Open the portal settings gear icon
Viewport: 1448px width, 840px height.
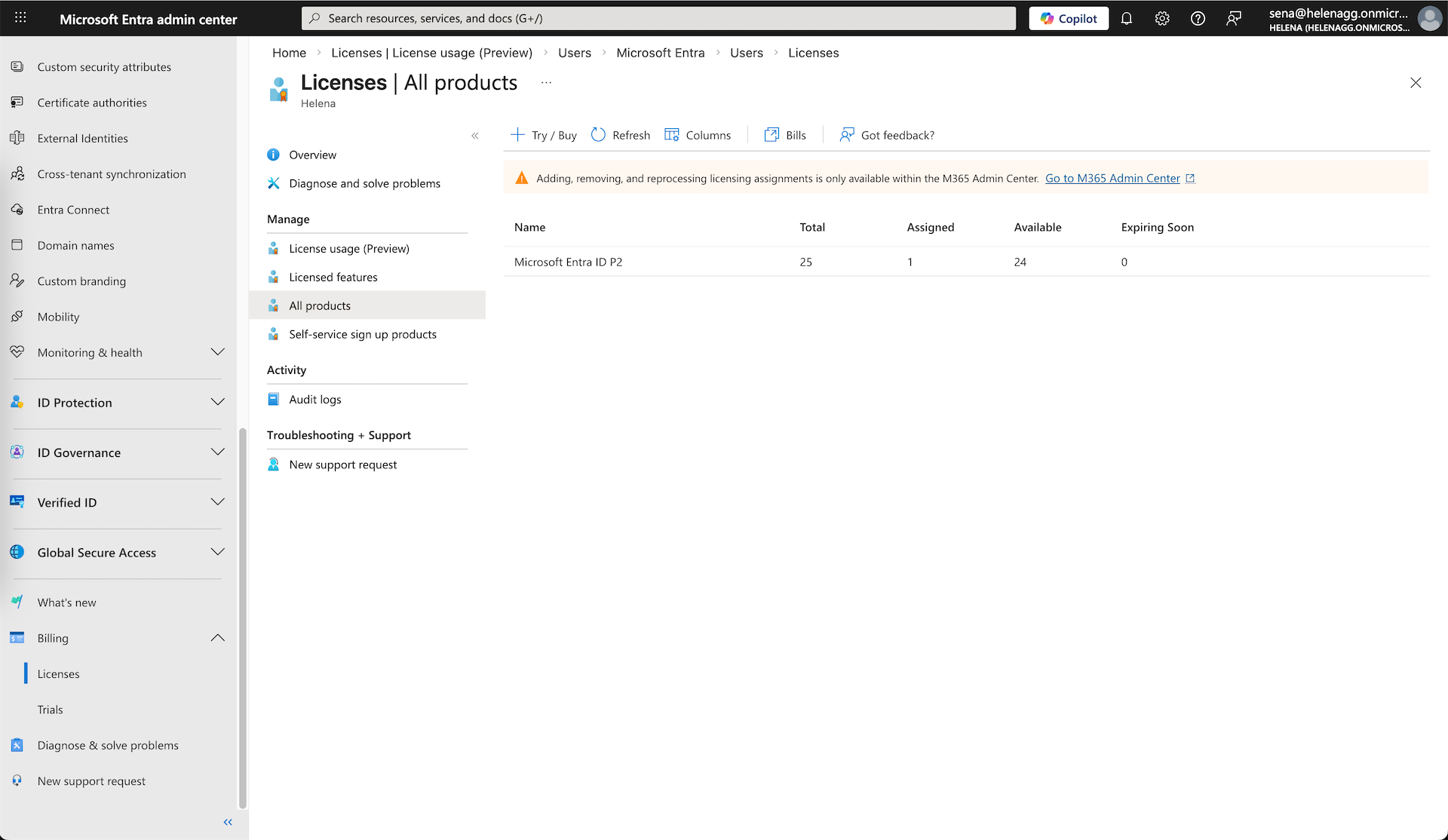click(x=1162, y=19)
